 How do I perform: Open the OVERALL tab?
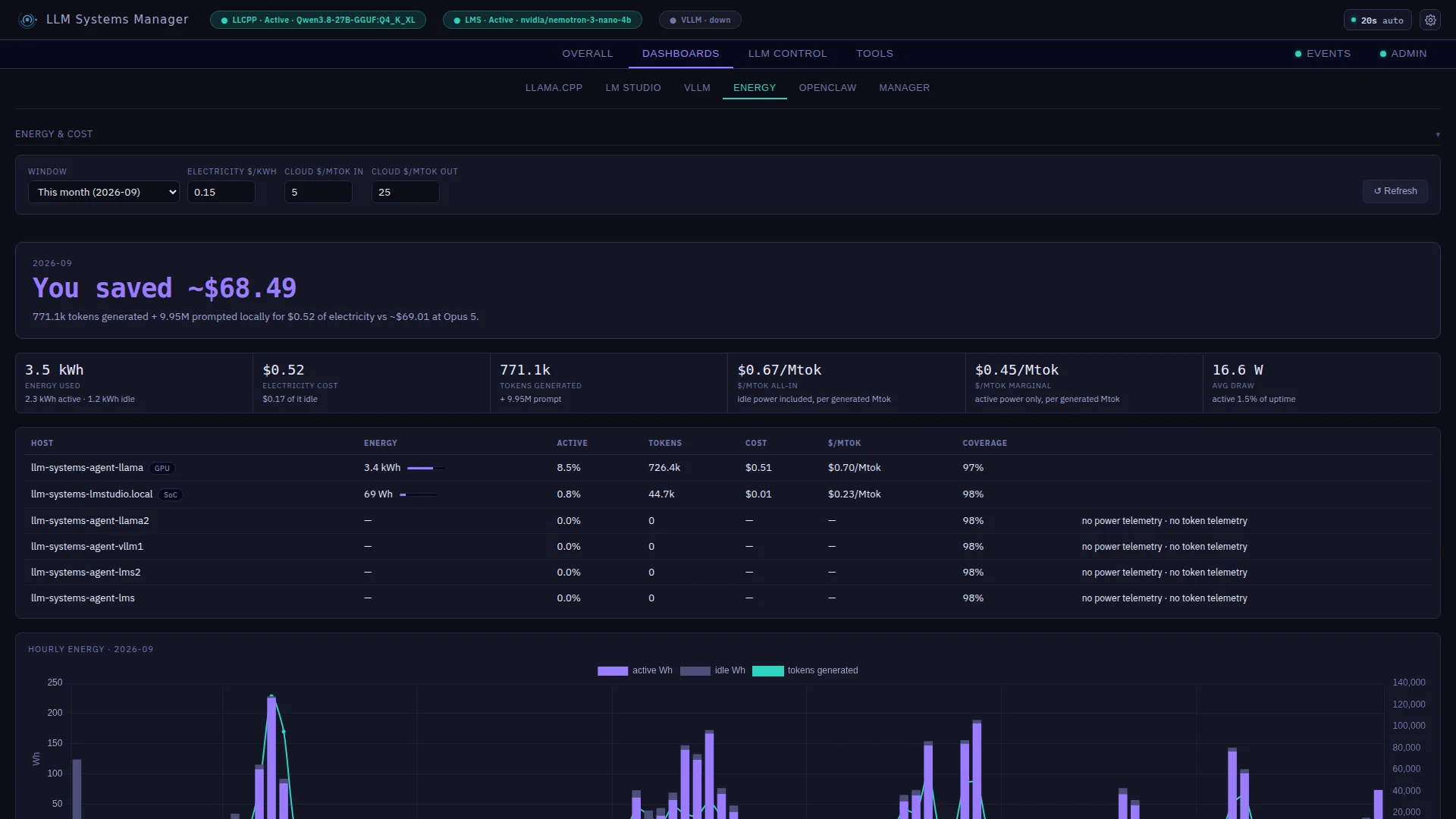click(587, 54)
